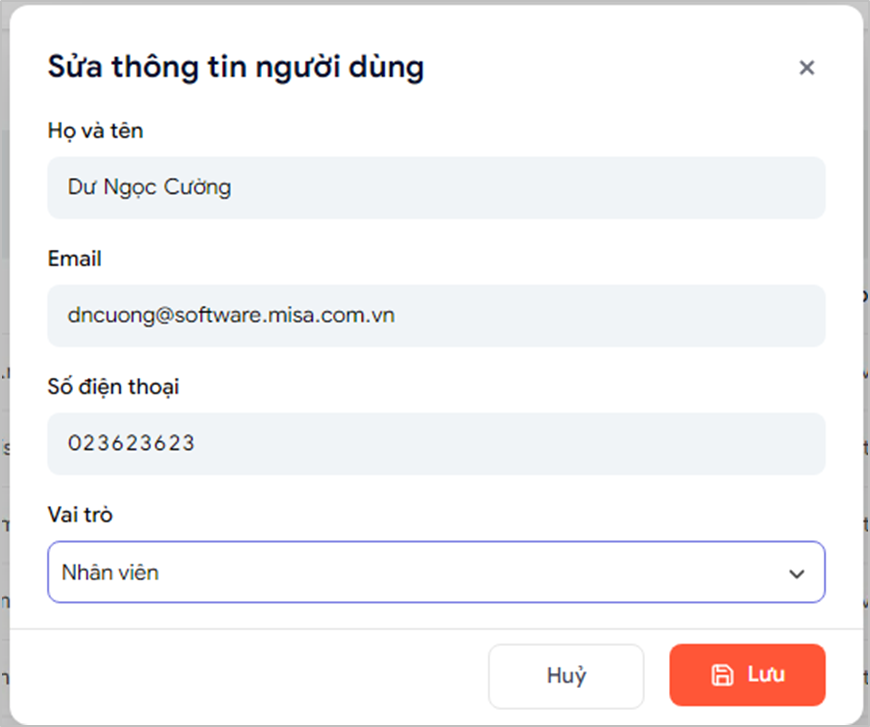Open the Vai trò role dropdown
This screenshot has width=870, height=727.
[x=436, y=572]
